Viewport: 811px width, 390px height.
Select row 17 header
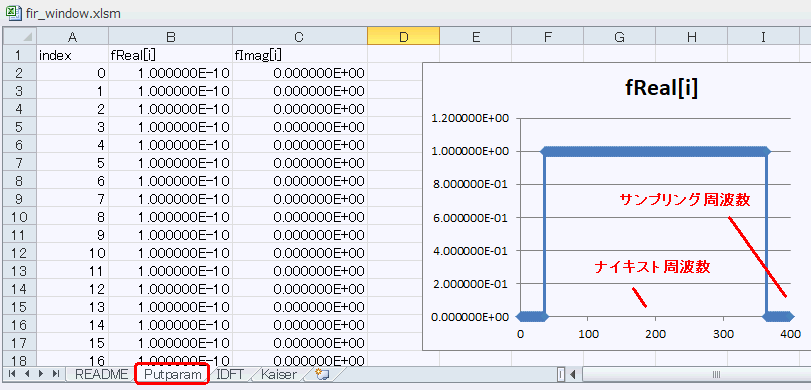(x=19, y=341)
